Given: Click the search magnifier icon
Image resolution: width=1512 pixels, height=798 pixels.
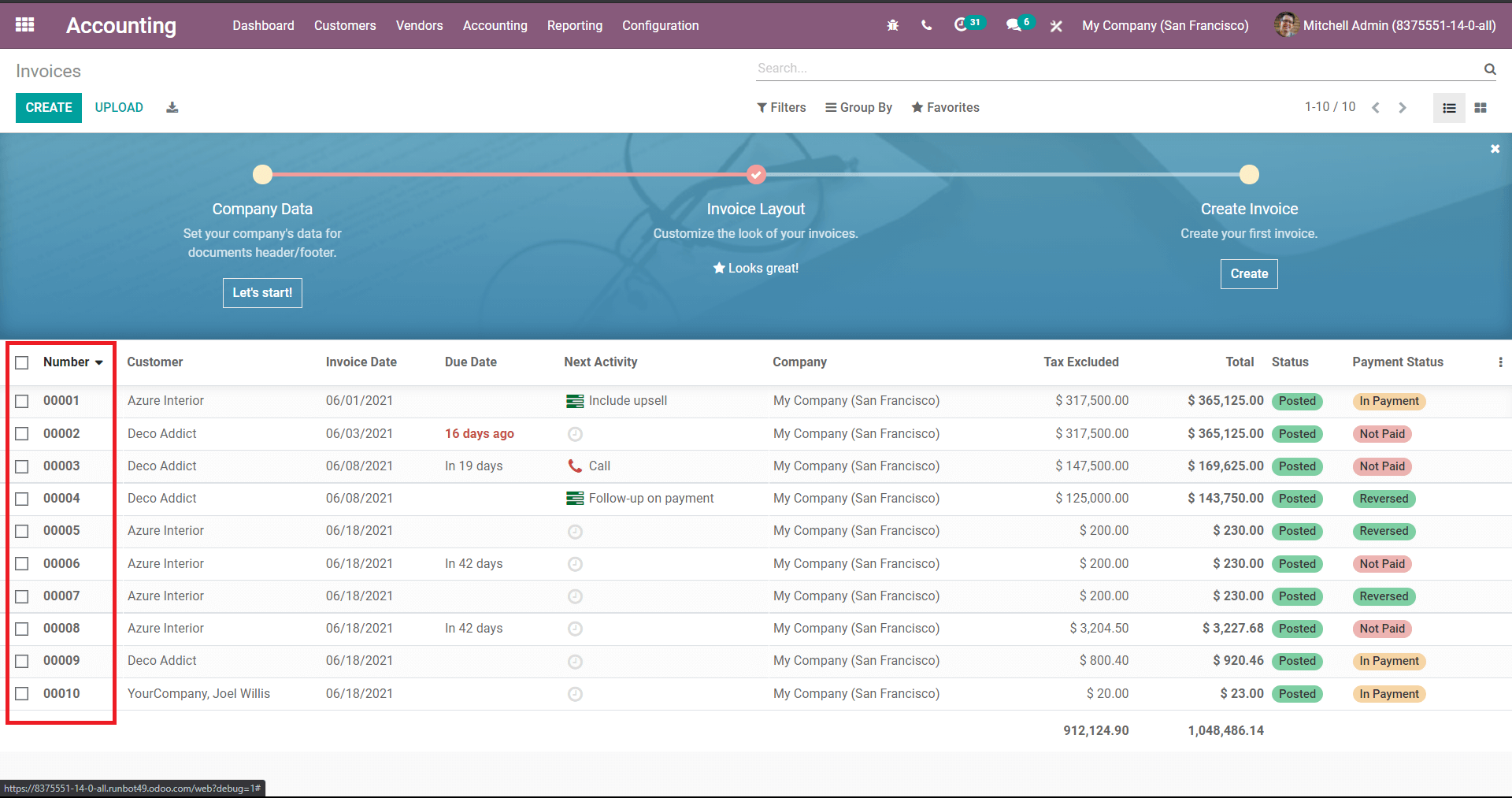Looking at the screenshot, I should [1490, 69].
